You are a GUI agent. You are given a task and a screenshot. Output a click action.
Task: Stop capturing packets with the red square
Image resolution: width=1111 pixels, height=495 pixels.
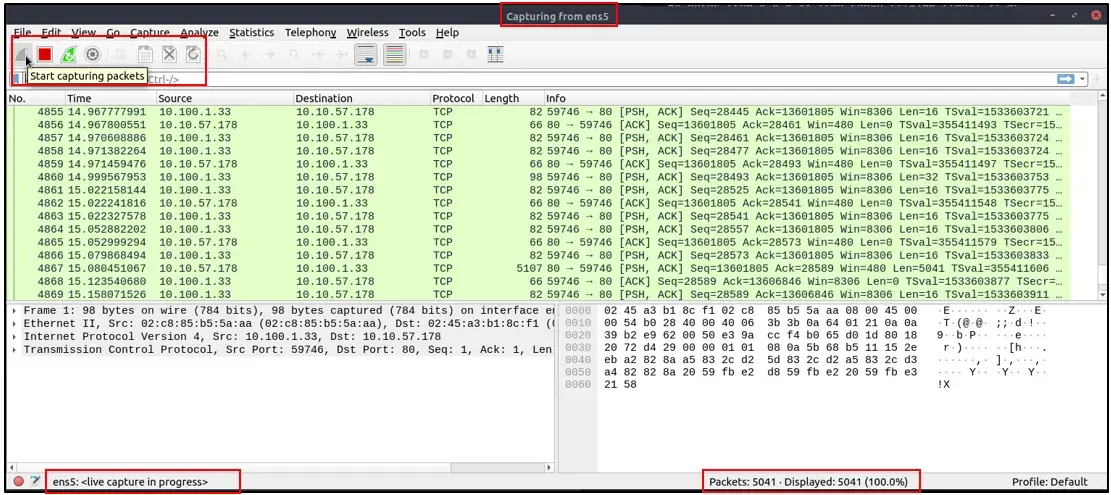45,54
